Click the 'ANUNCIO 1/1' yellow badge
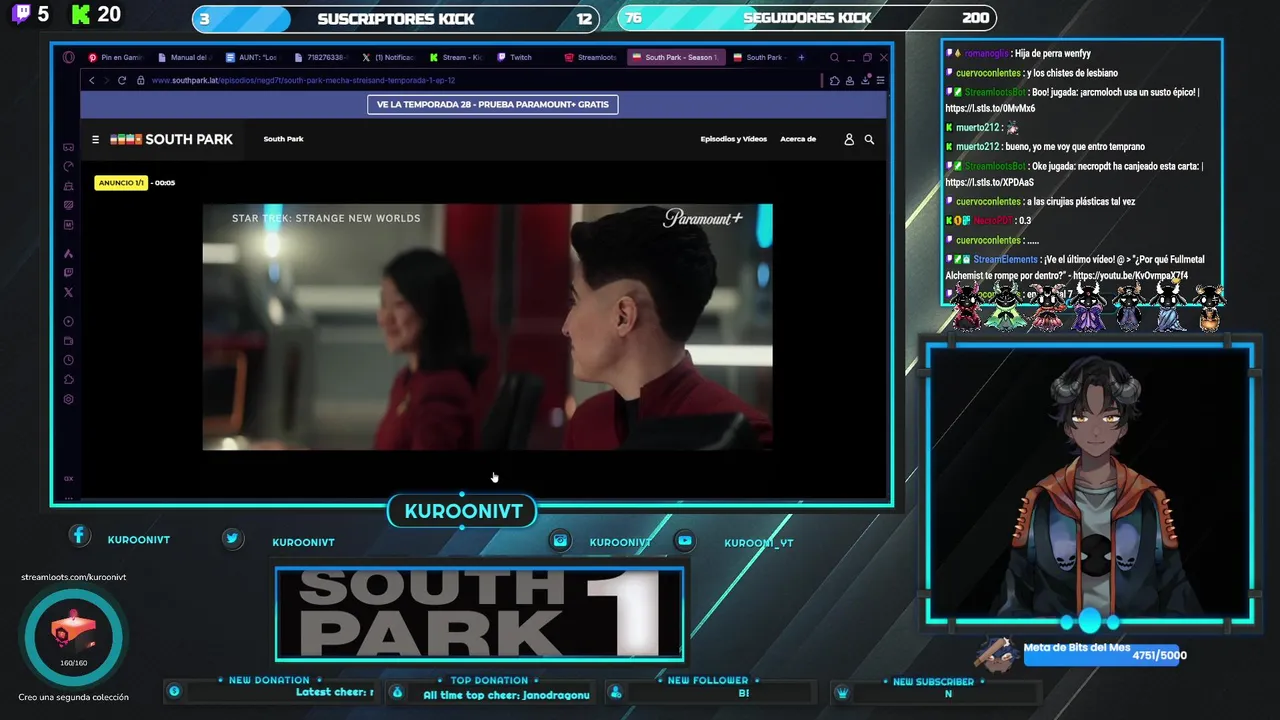This screenshot has height=720, width=1280. 121,183
